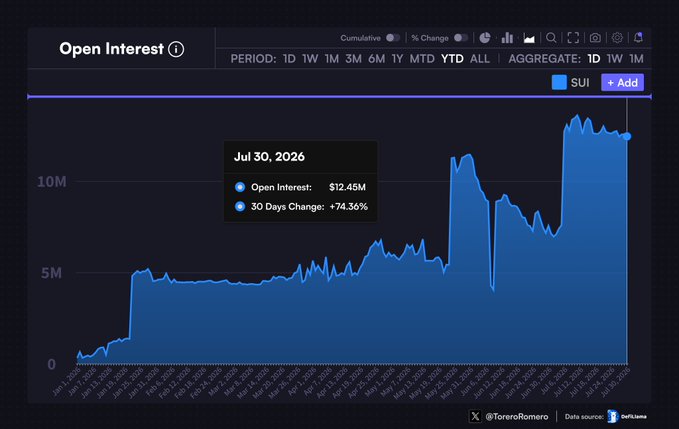Click the tooltip date Jul 30, 2026
Screen dimensions: 679x429
pyautogui.click(x=269, y=157)
